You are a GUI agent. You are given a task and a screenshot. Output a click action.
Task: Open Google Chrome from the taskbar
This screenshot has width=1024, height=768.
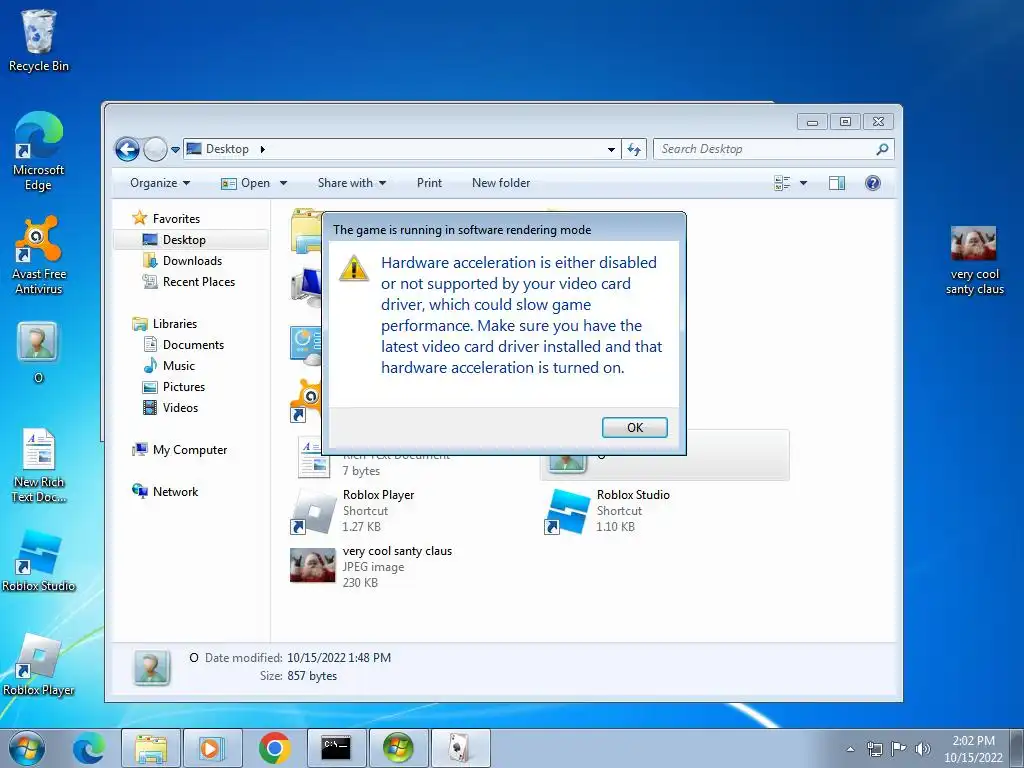[274, 748]
